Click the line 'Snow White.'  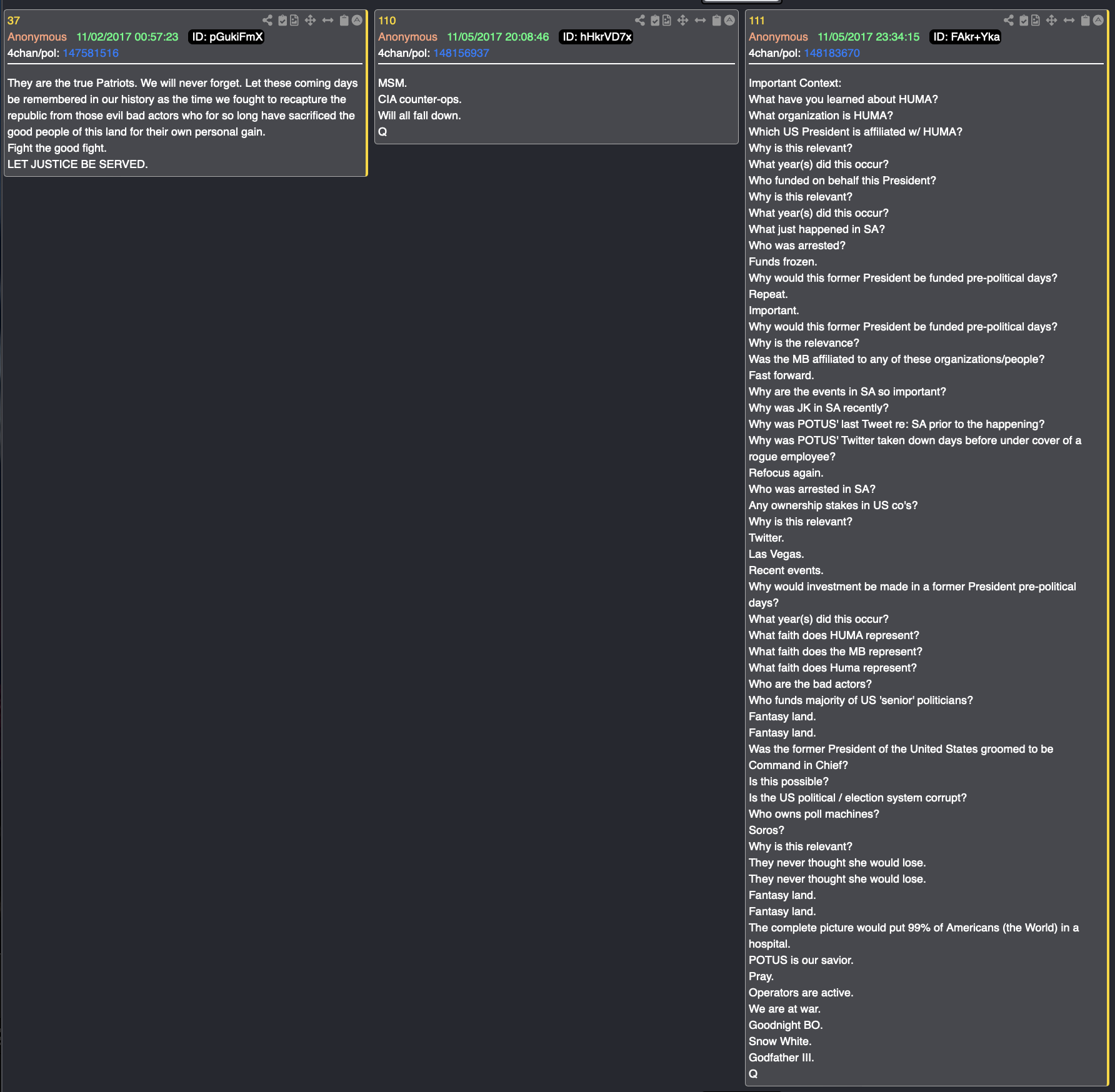tap(780, 1041)
